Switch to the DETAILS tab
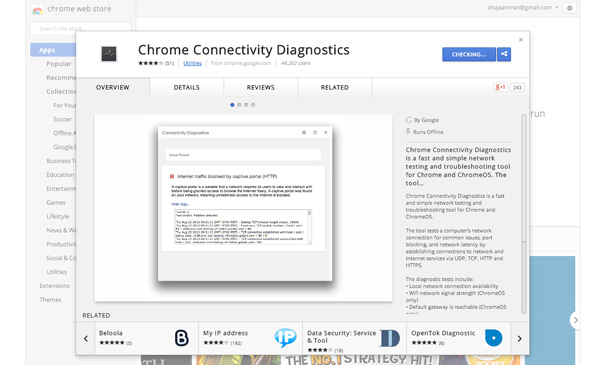Image resolution: width=600 pixels, height=365 pixels. tap(186, 87)
